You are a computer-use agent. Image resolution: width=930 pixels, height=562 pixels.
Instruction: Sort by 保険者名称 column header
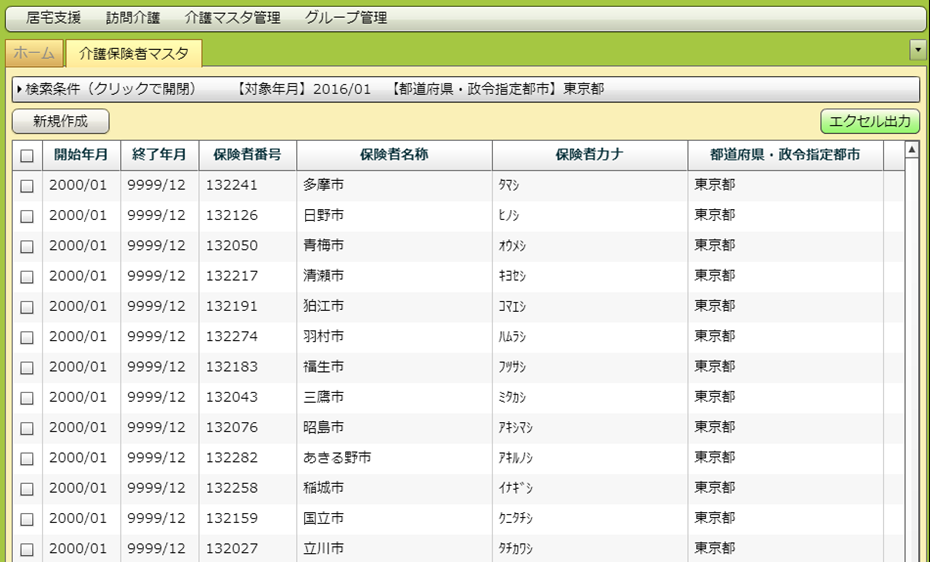click(394, 155)
